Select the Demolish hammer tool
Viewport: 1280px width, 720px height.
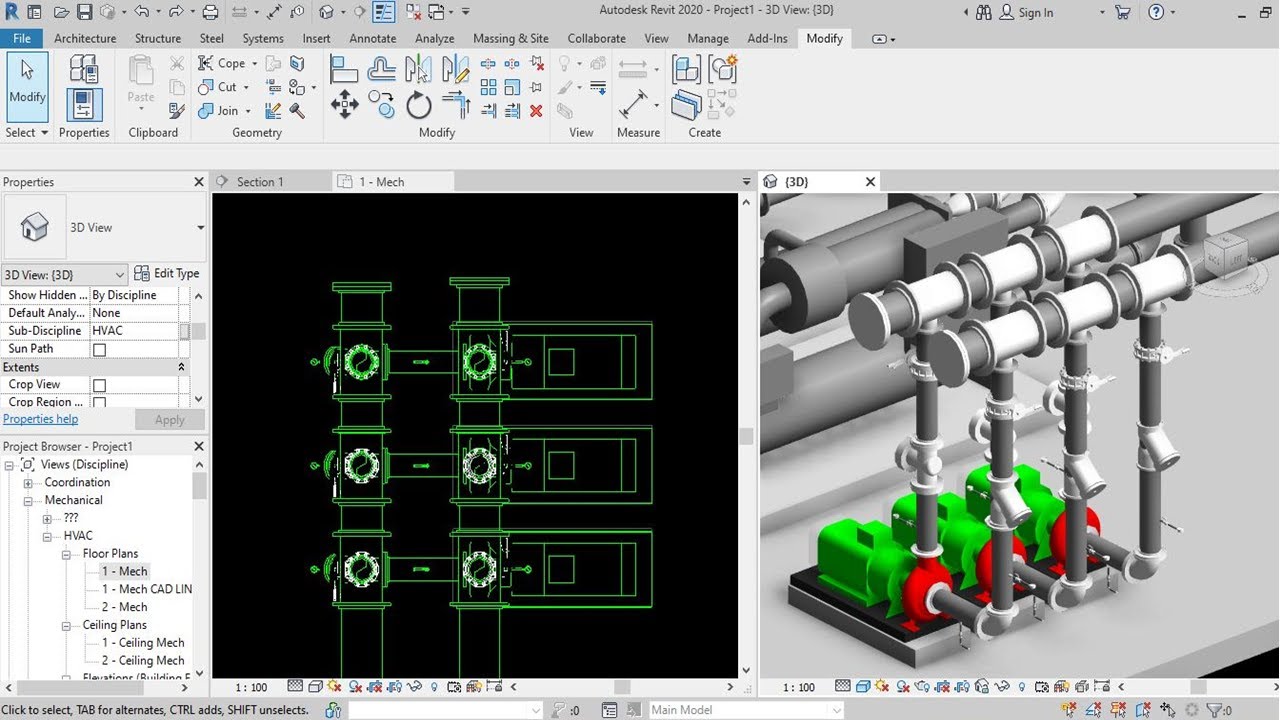point(297,110)
